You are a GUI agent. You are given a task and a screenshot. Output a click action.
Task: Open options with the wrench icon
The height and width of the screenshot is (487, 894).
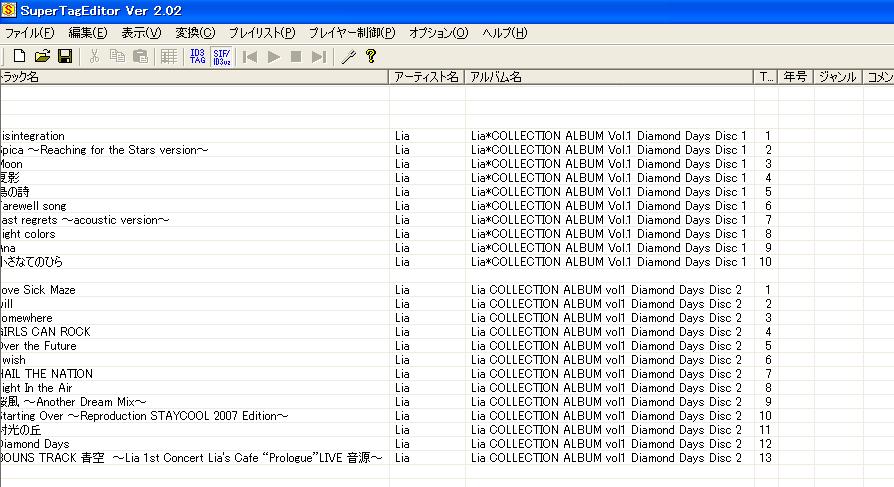348,56
